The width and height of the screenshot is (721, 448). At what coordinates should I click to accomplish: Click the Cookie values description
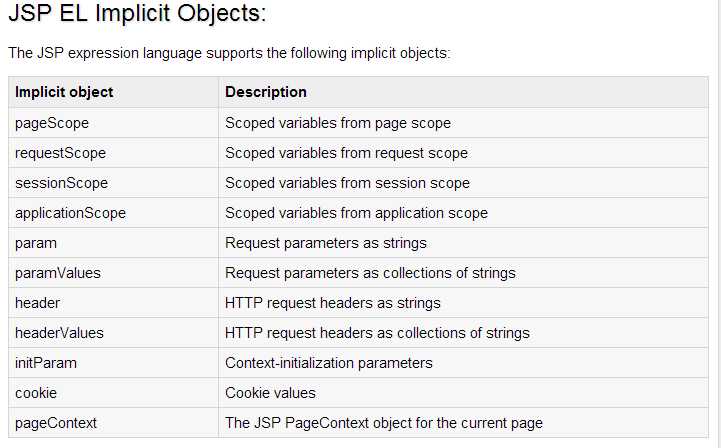[270, 393]
